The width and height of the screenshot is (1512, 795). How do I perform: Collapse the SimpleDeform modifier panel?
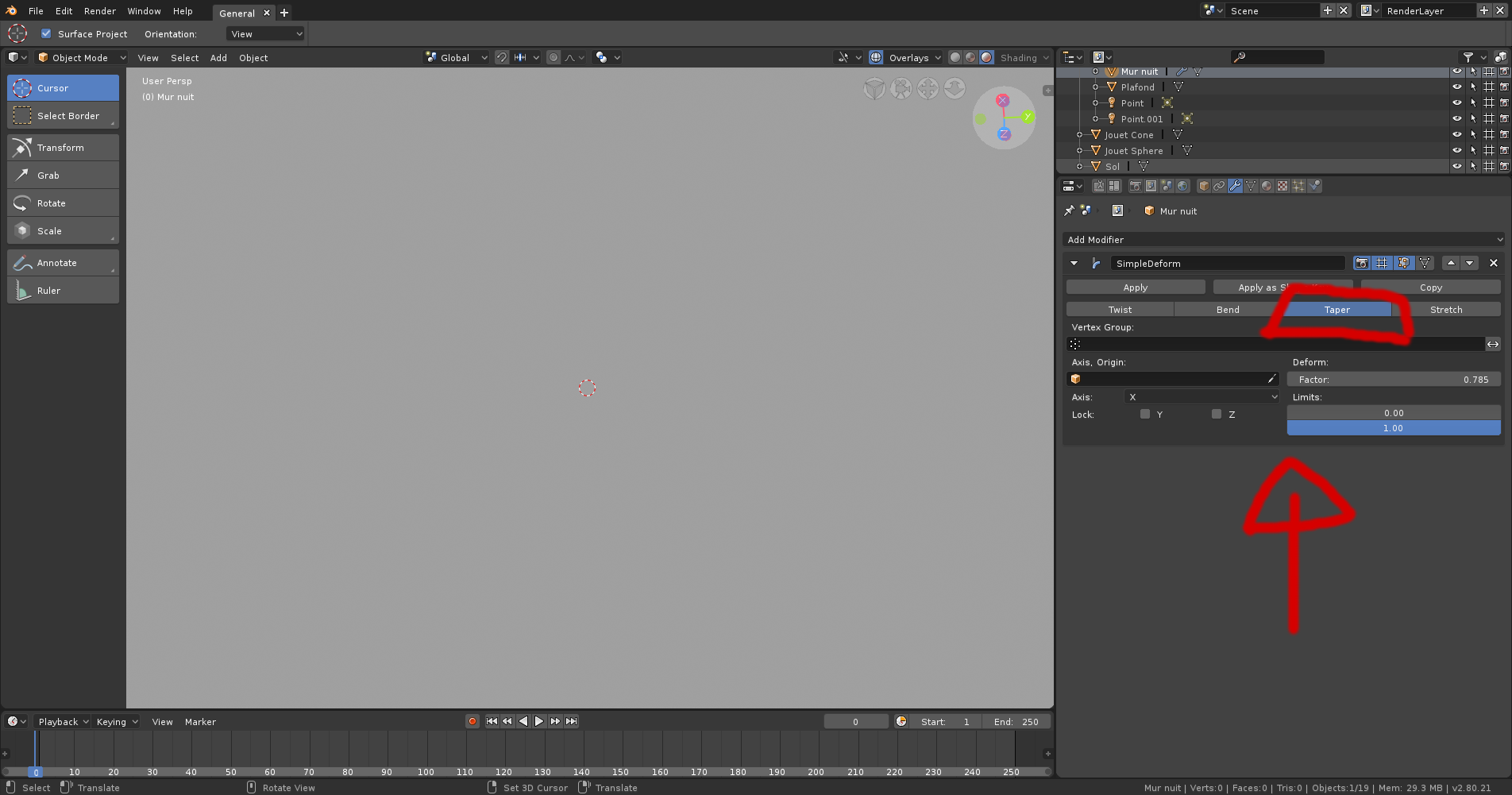click(x=1074, y=263)
